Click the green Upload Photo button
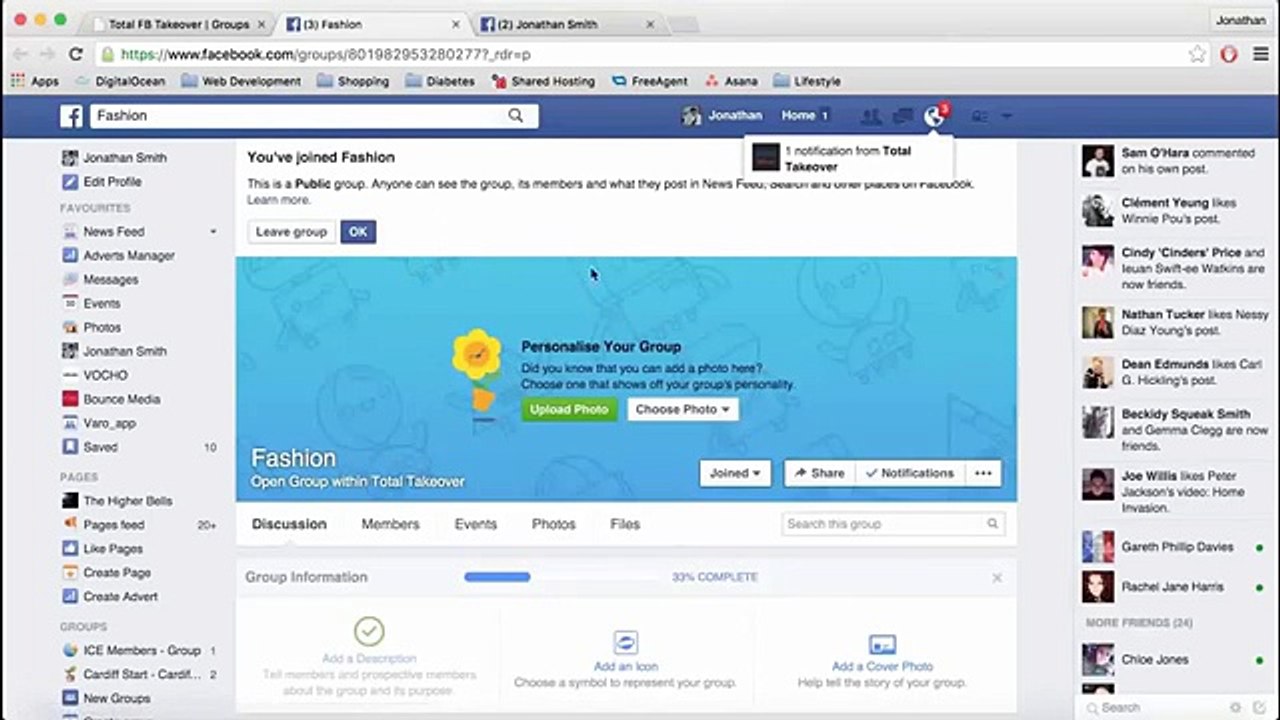Viewport: 1280px width, 720px height. tap(569, 409)
